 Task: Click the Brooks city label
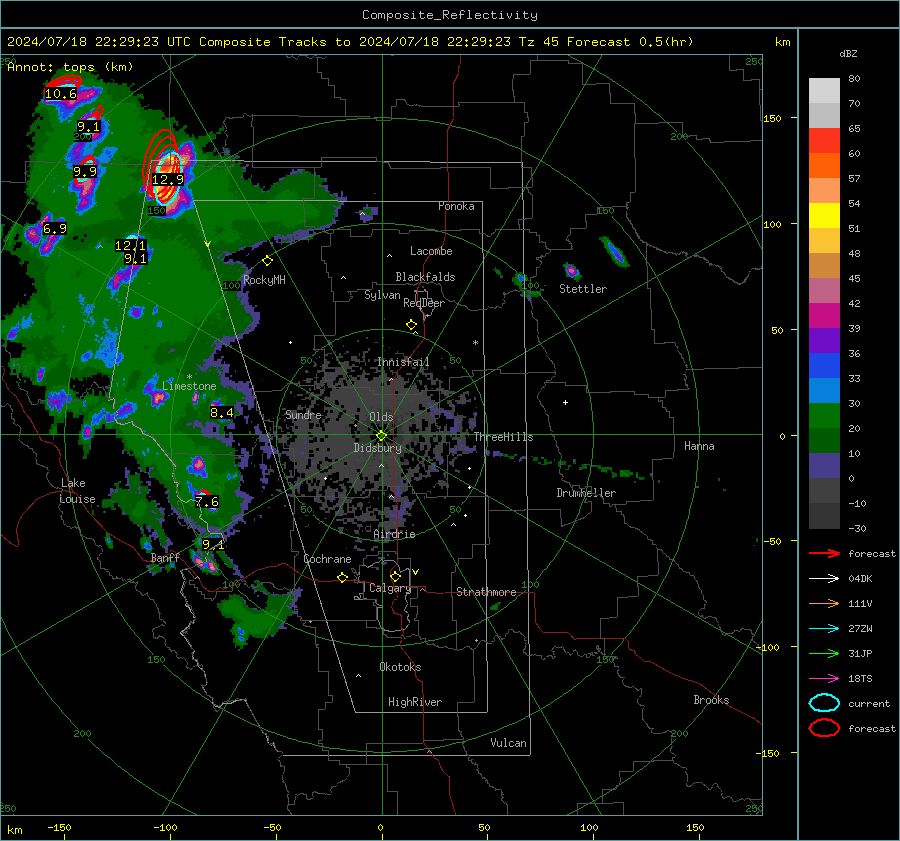tap(711, 700)
